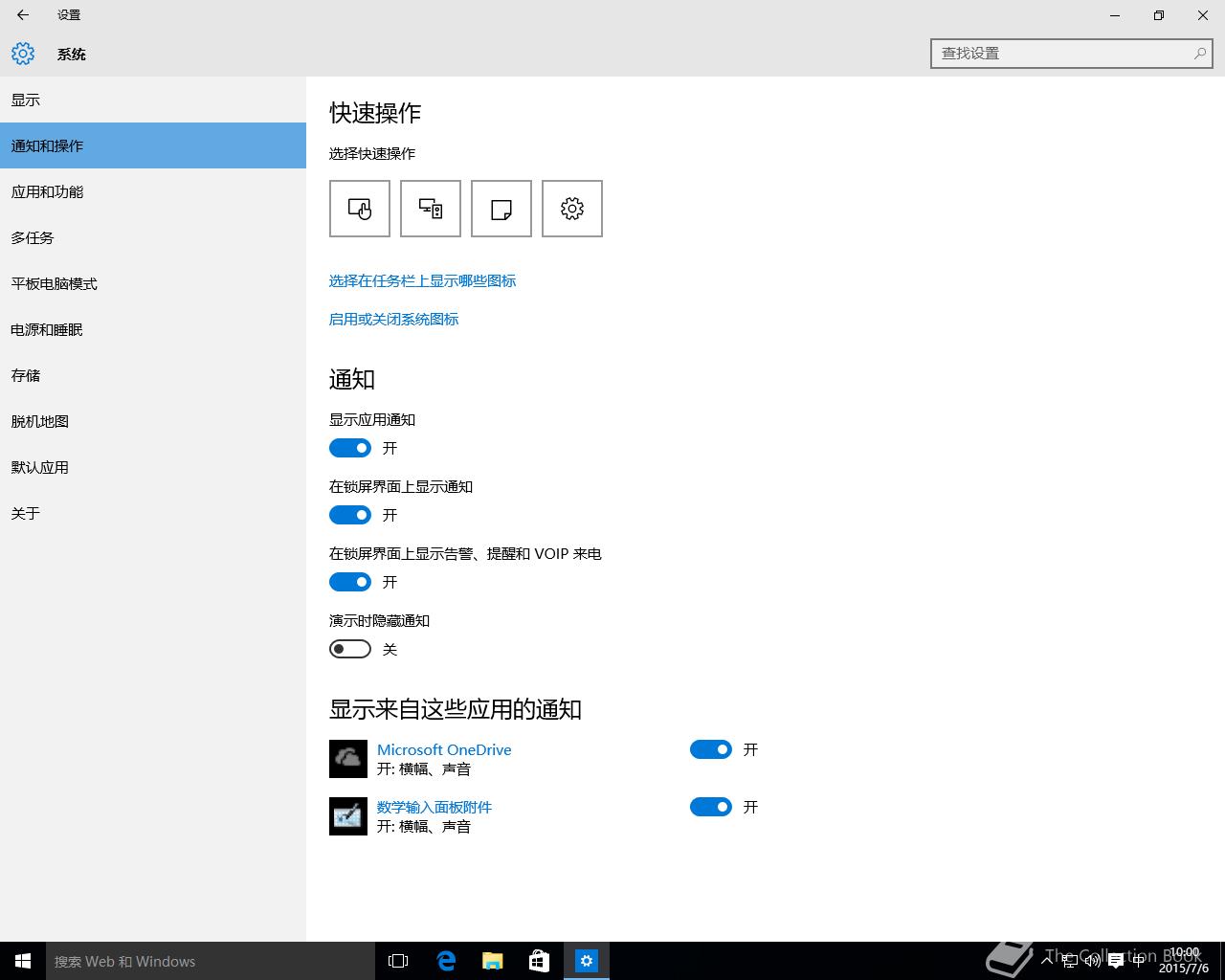Open Microsoft OneDrive notification settings link
Viewport: 1225px width, 980px height.
pos(444,749)
